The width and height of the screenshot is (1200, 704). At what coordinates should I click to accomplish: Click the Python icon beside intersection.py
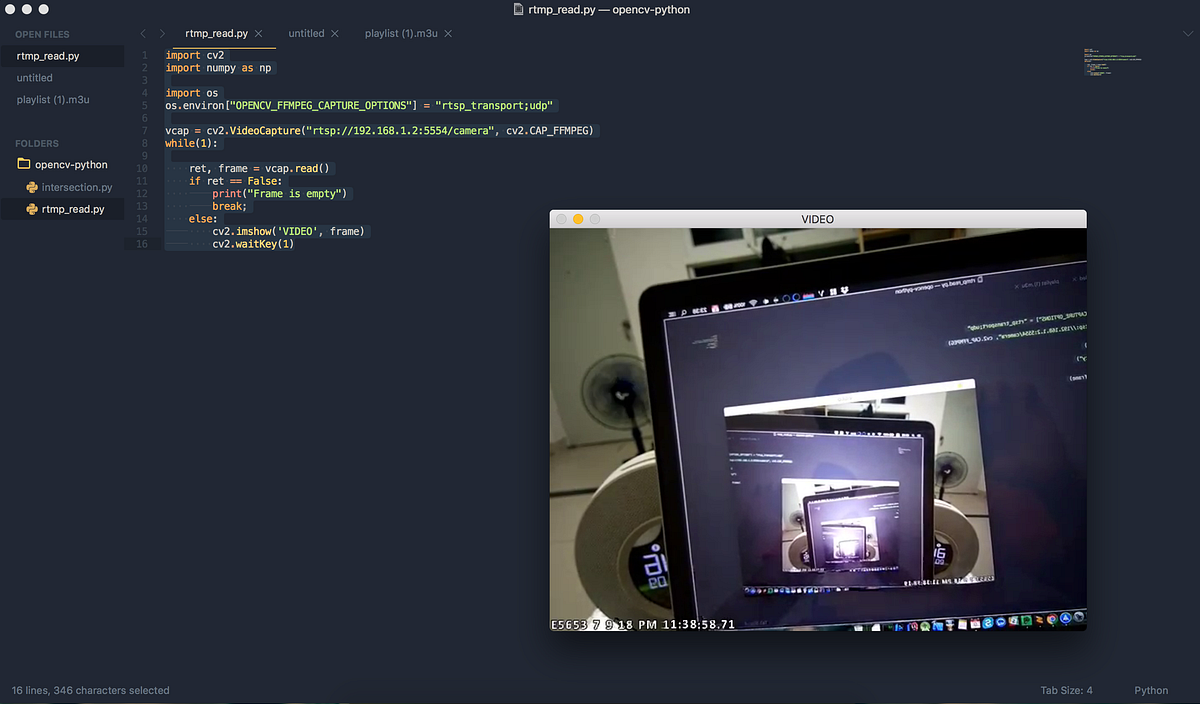34,187
